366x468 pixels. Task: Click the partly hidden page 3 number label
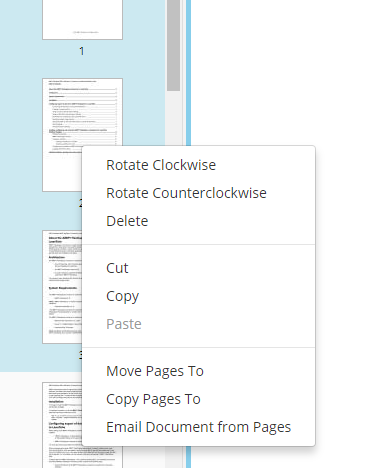[80, 355]
